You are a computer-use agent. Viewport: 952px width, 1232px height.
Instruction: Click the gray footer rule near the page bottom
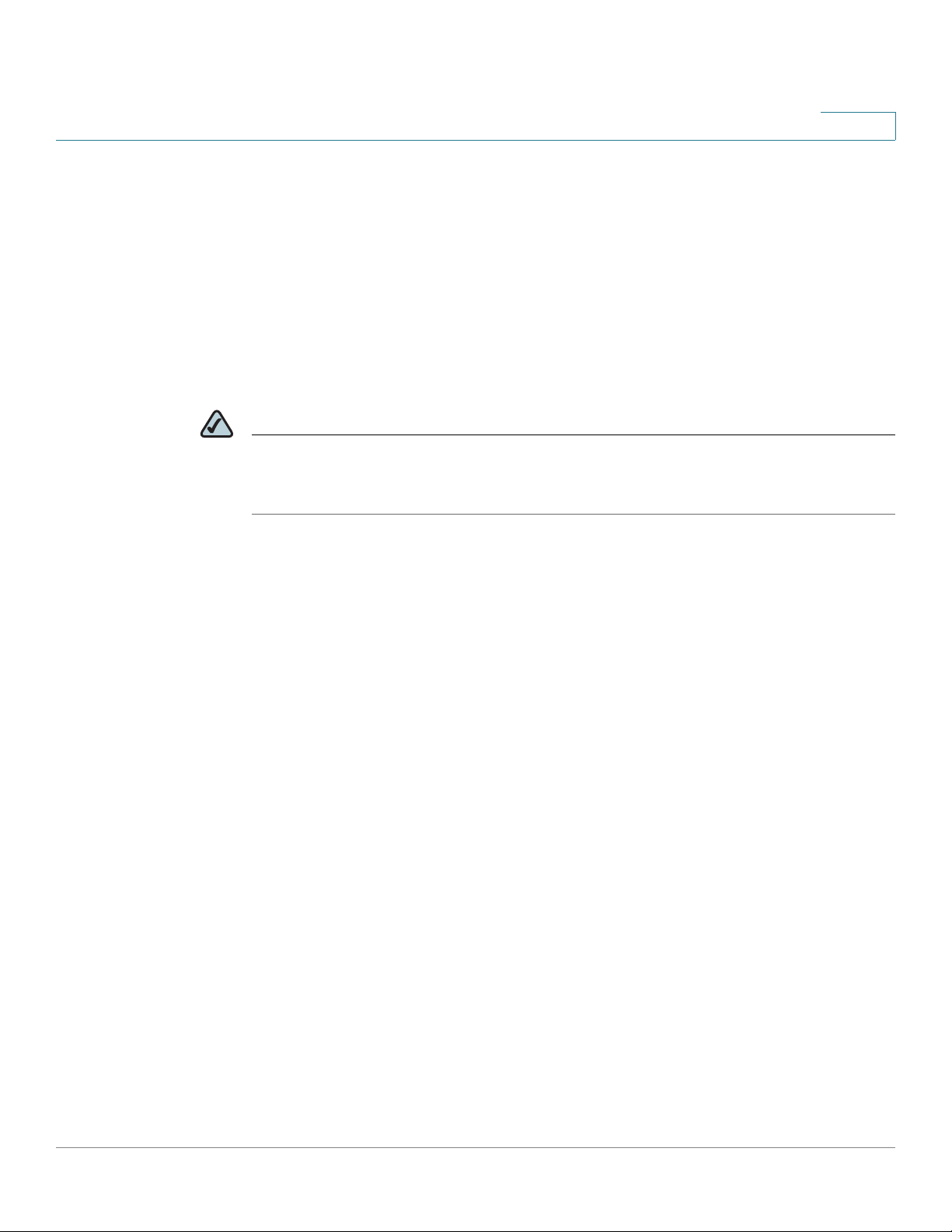coord(476,1148)
